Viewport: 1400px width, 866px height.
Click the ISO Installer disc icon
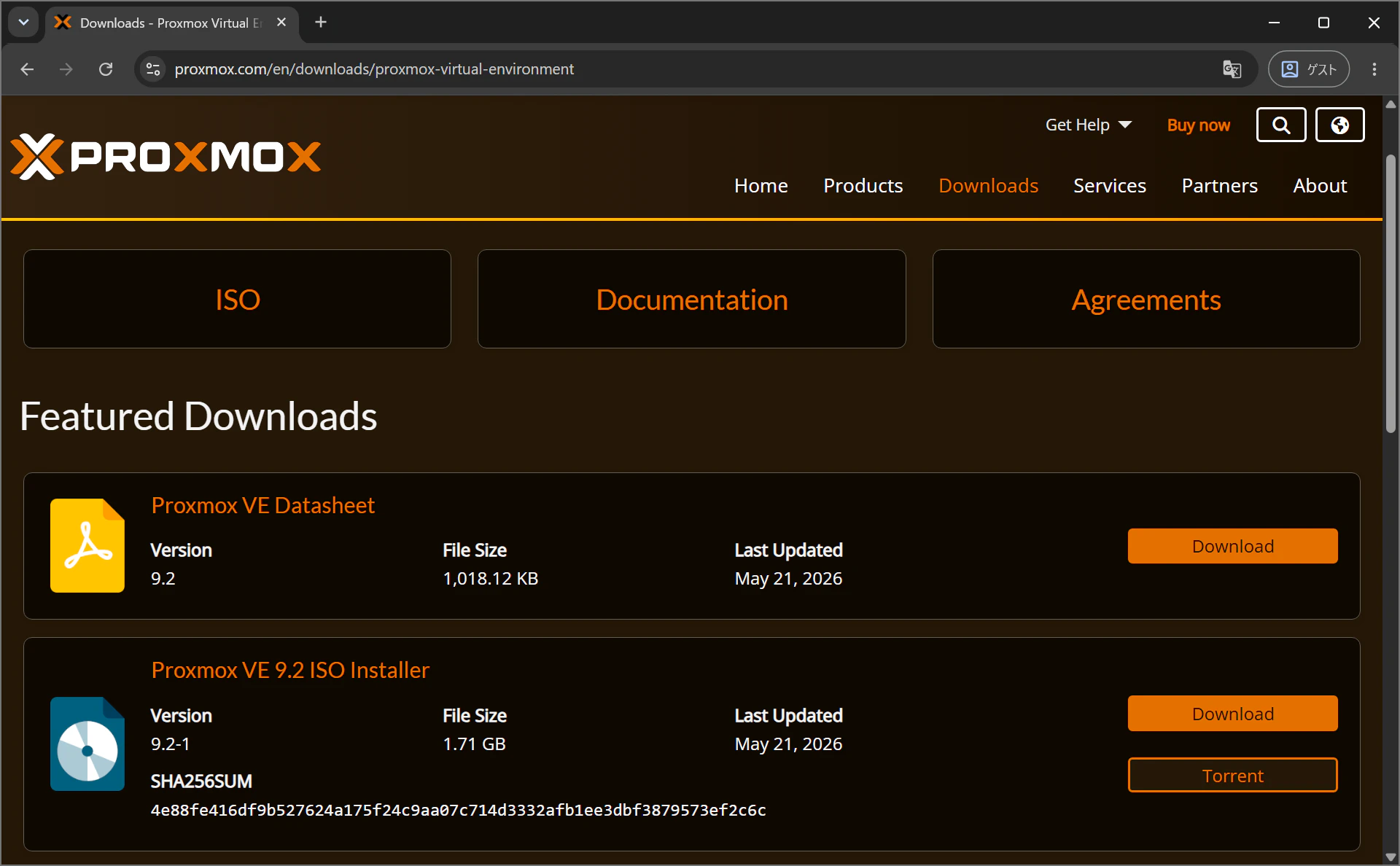pyautogui.click(x=87, y=744)
